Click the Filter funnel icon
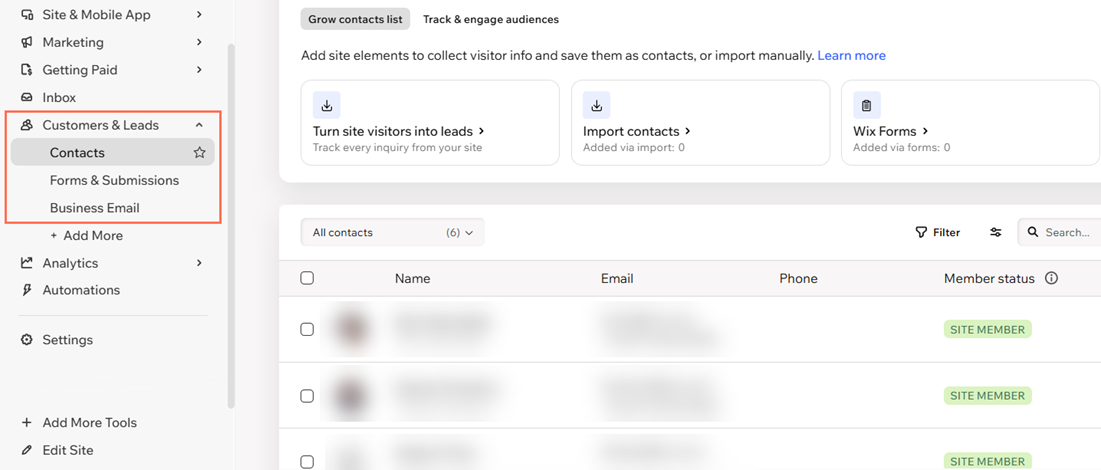This screenshot has height=470, width=1101. click(921, 233)
